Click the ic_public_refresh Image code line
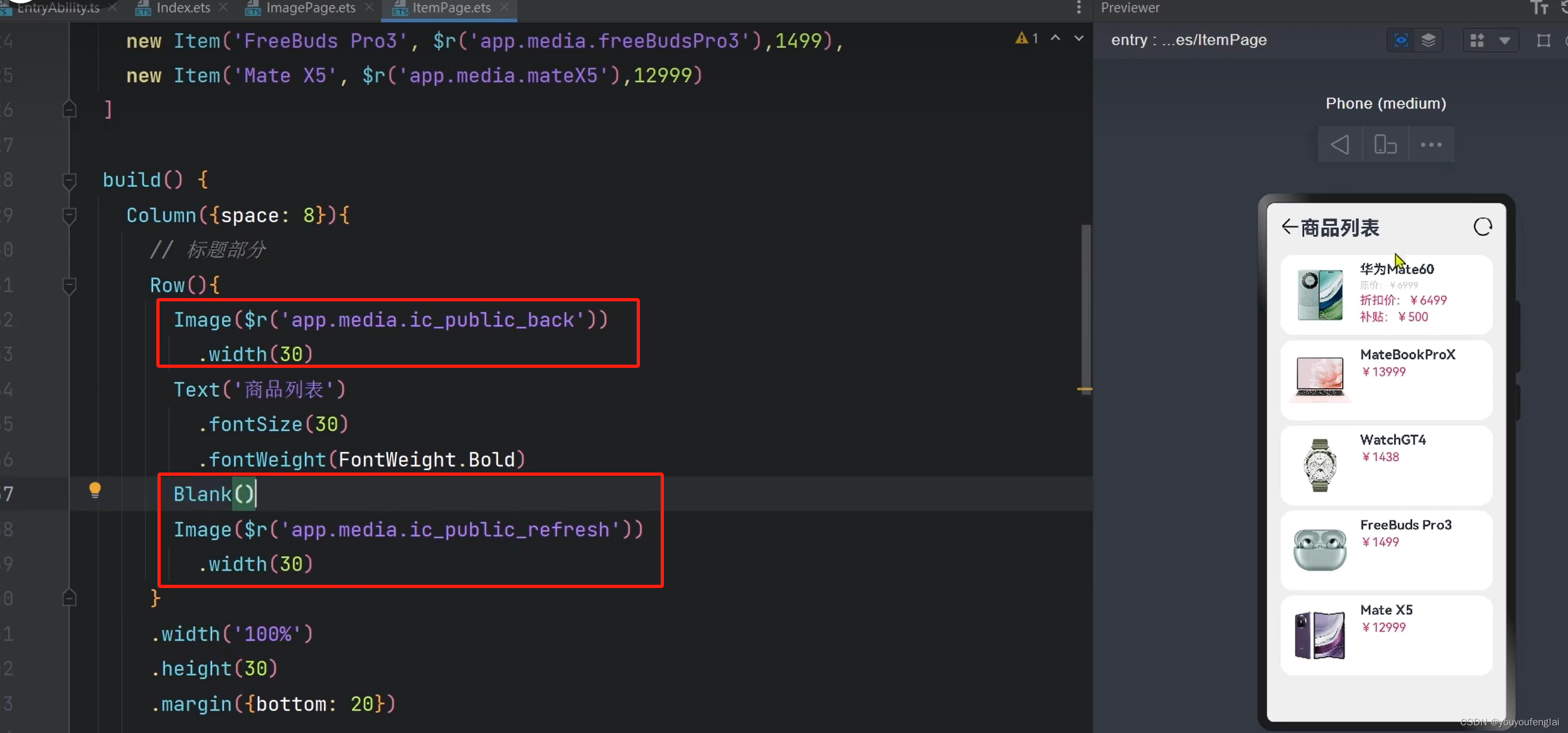1568x733 pixels. [x=408, y=530]
